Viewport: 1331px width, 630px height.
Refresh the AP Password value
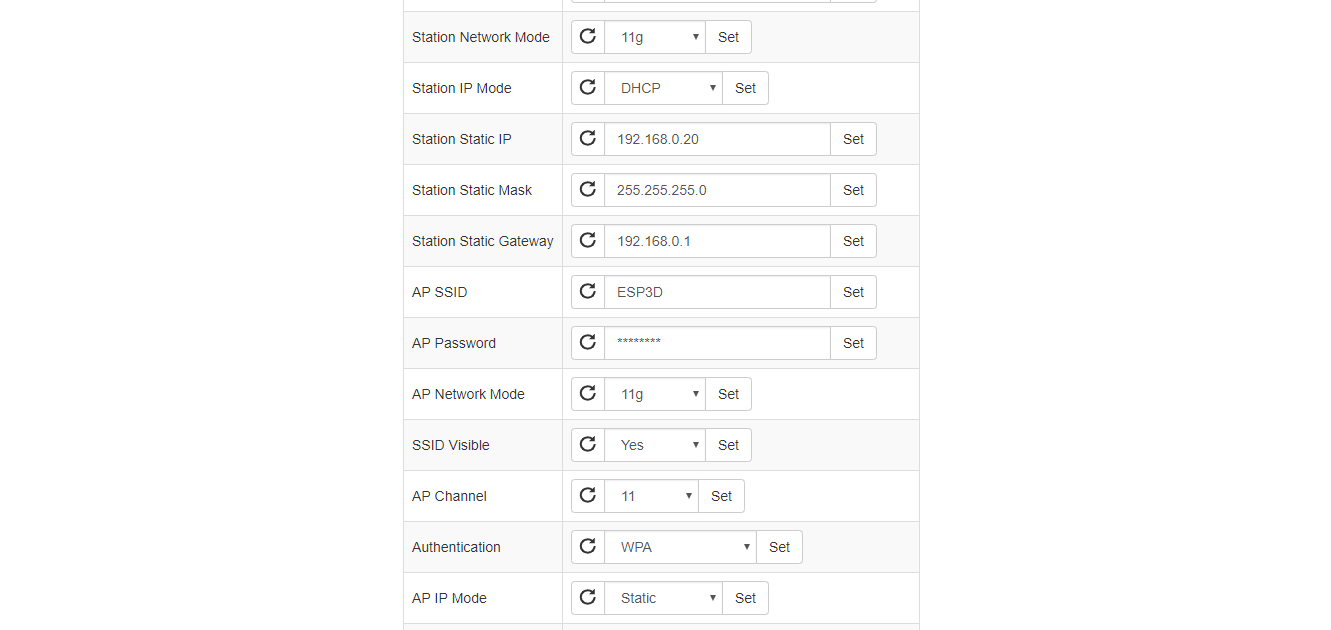coord(588,343)
